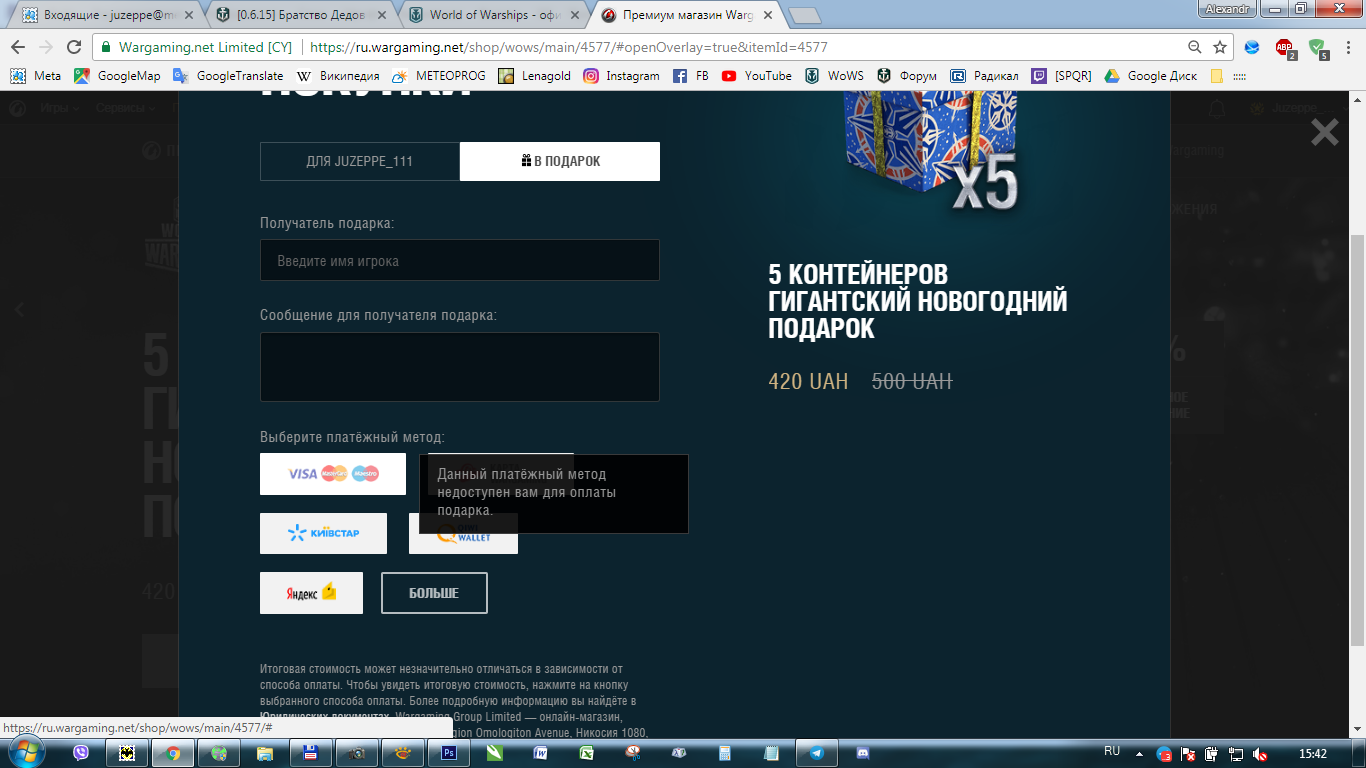This screenshot has width=1366, height=768.
Task: Select the В ПОДАРОК gift tab
Action: click(560, 161)
